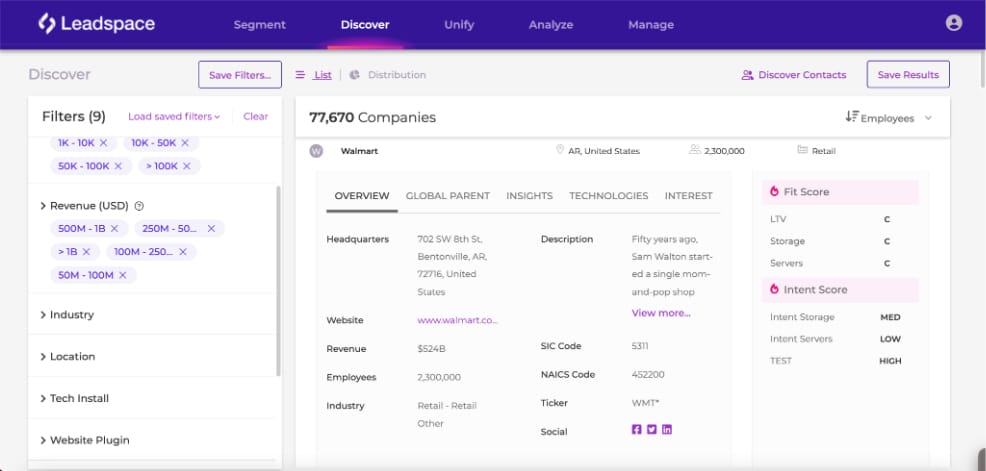The width and height of the screenshot is (986, 471).
Task: Click View more... in the Description
Action: click(661, 313)
